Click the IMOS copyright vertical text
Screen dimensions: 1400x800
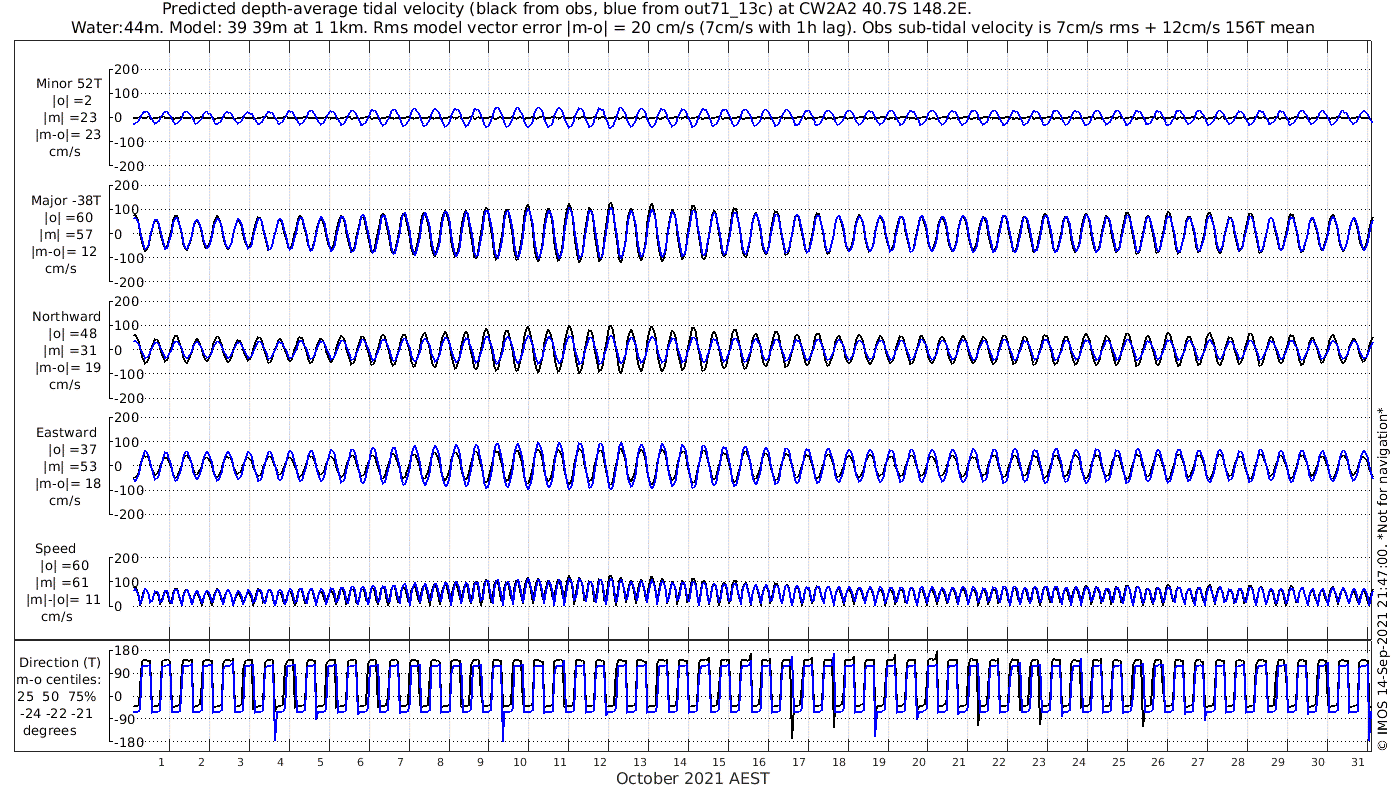pyautogui.click(x=1383, y=579)
